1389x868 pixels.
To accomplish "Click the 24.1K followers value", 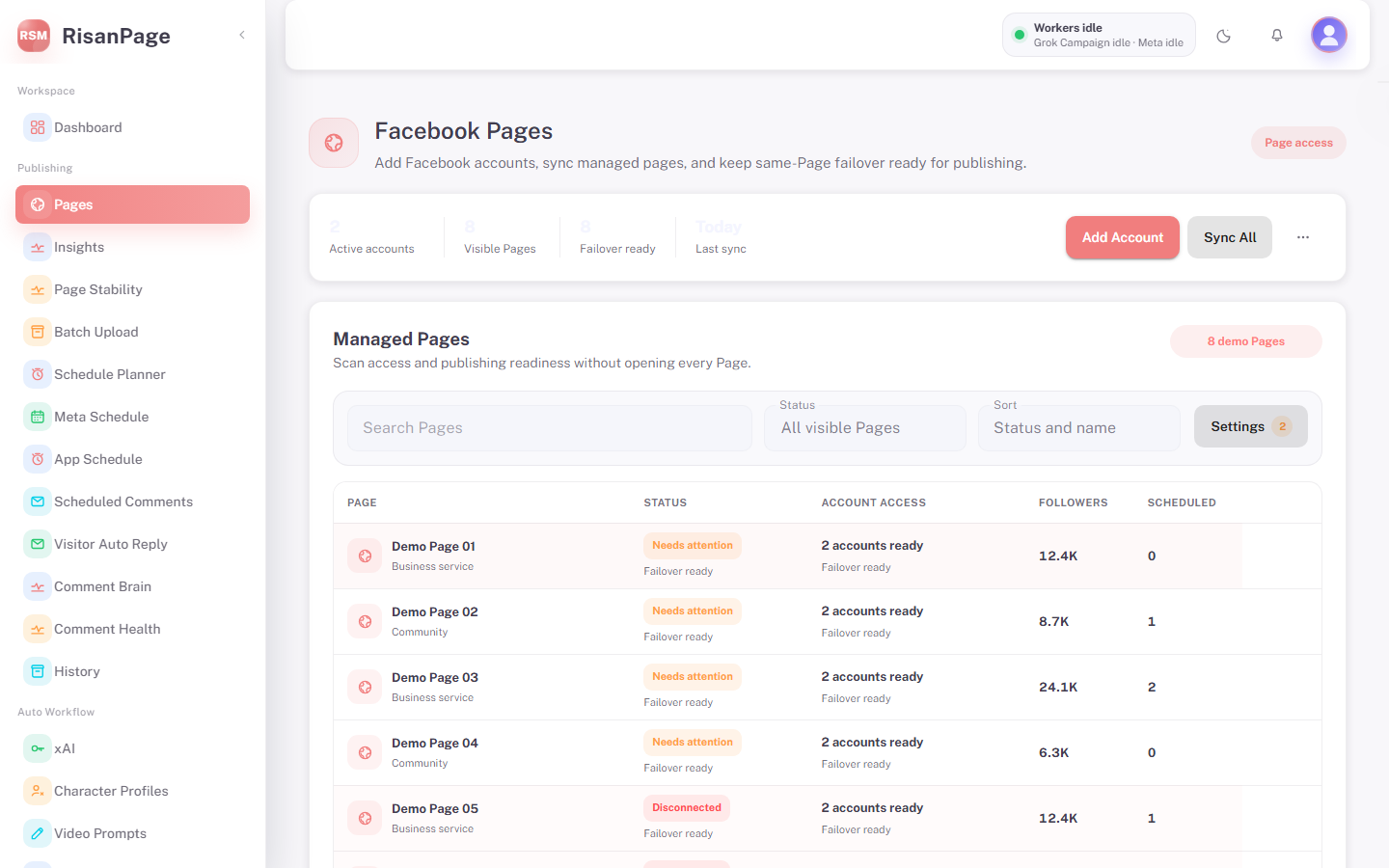I will tap(1058, 687).
